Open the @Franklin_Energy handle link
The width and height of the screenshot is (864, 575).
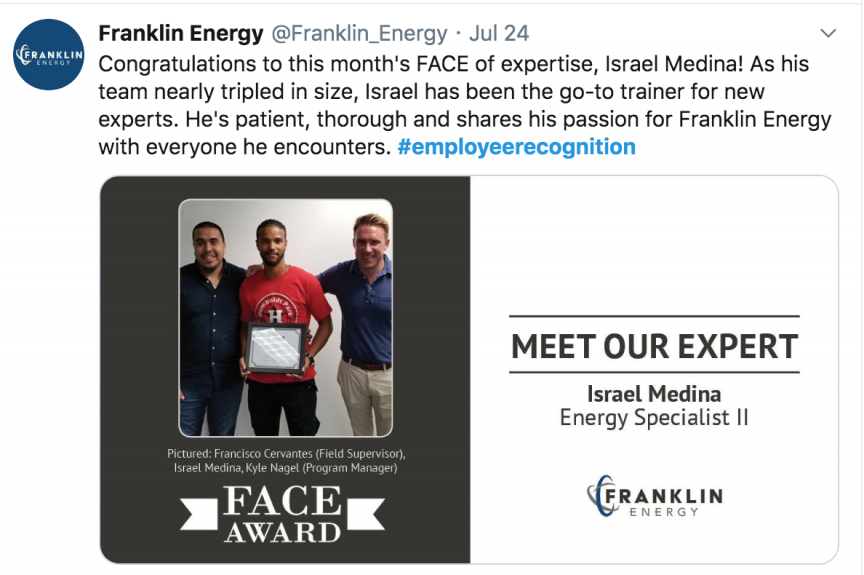[x=359, y=34]
